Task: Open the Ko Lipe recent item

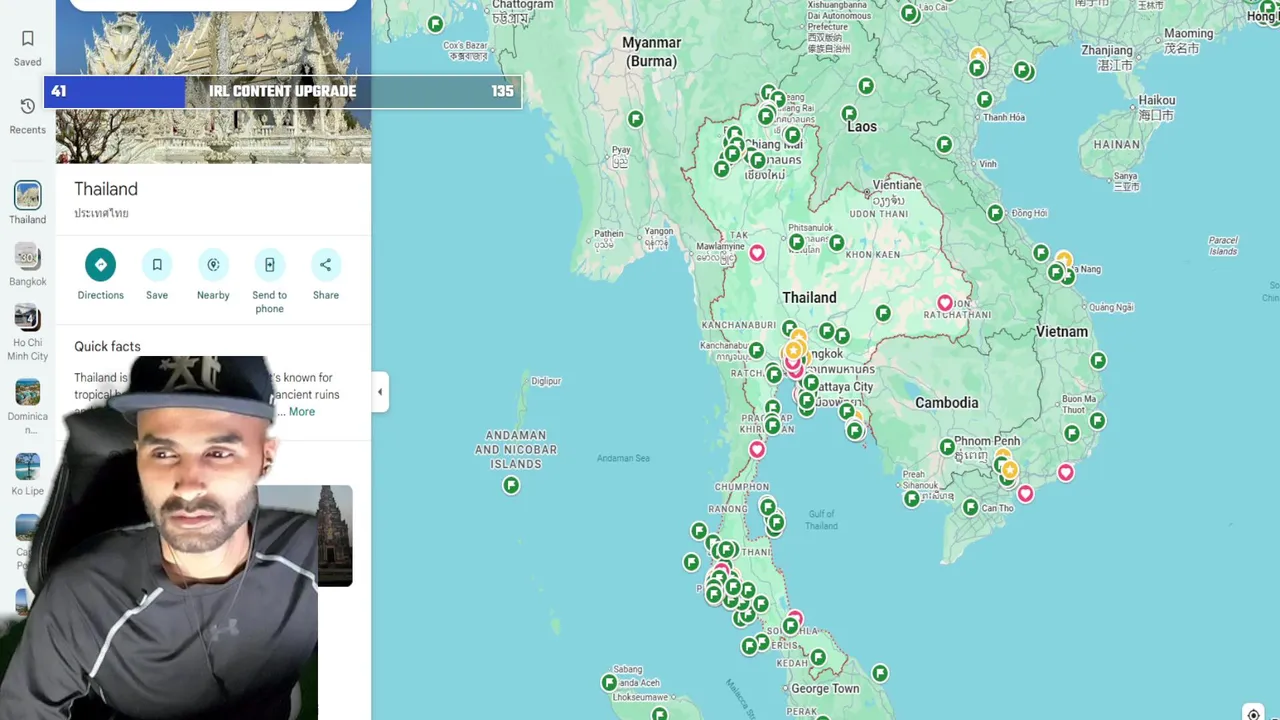Action: click(27, 475)
